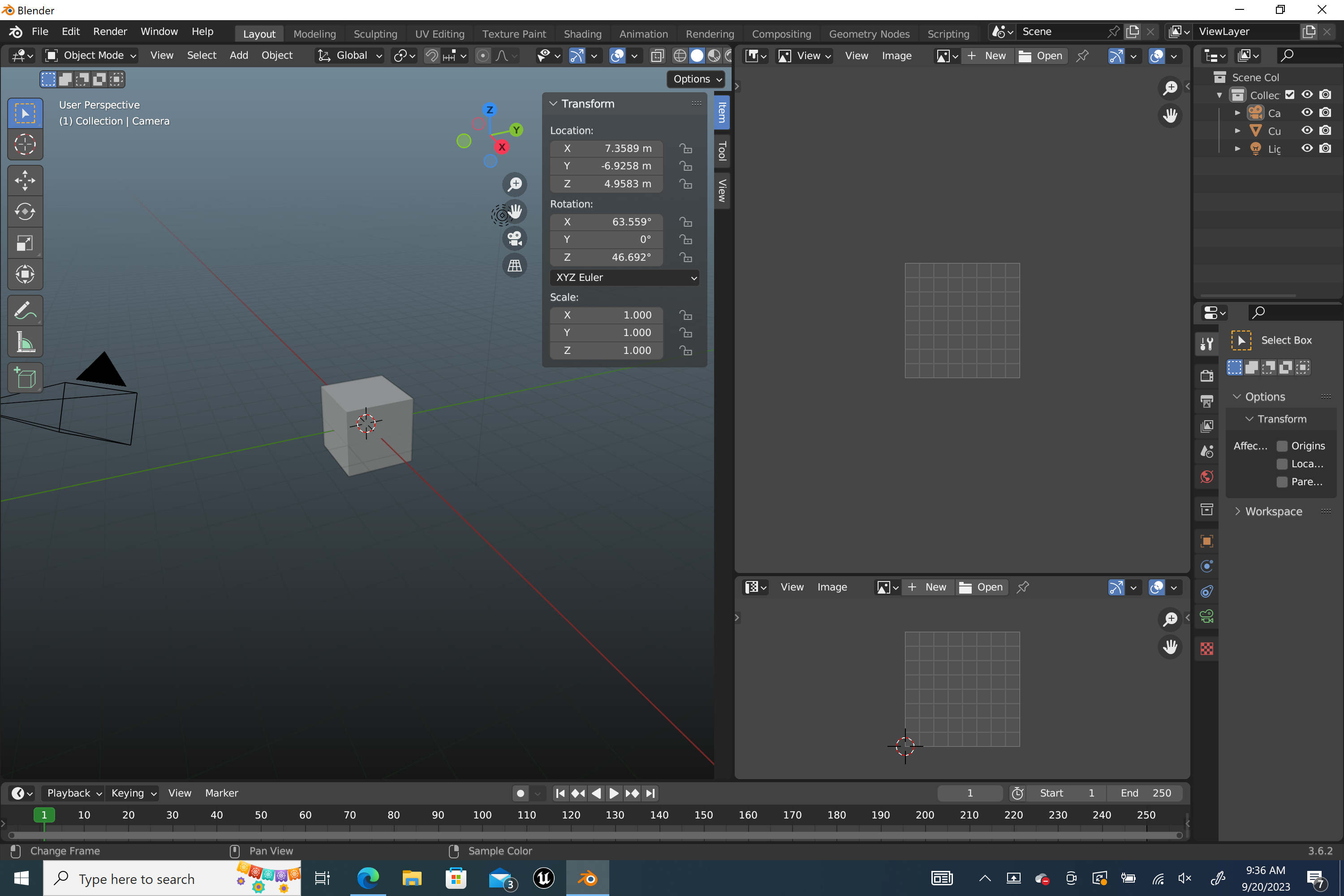Click the Add menu in 3D viewport header
The height and width of the screenshot is (896, 1344).
click(x=238, y=56)
